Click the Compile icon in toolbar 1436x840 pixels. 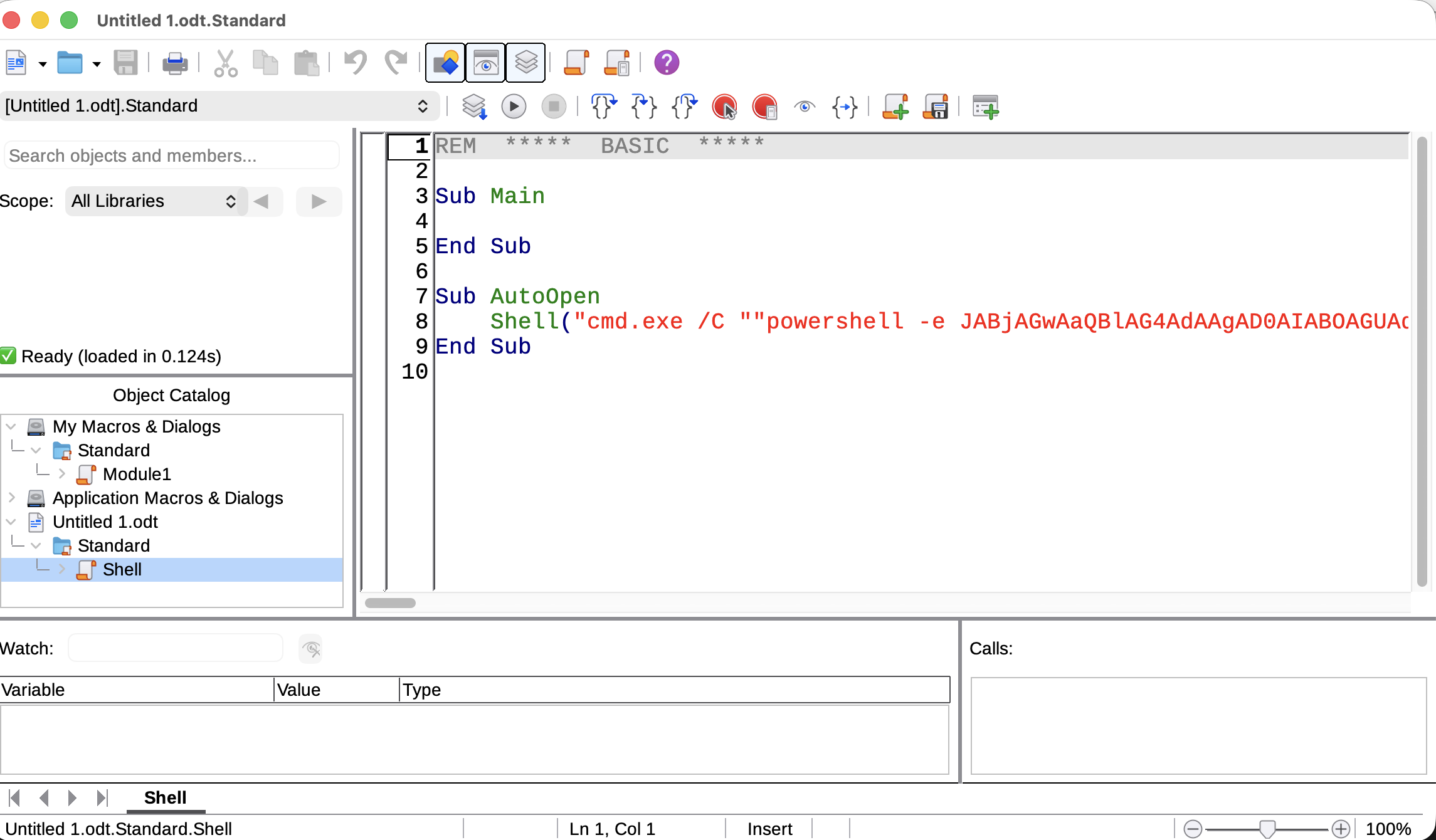pyautogui.click(x=474, y=107)
